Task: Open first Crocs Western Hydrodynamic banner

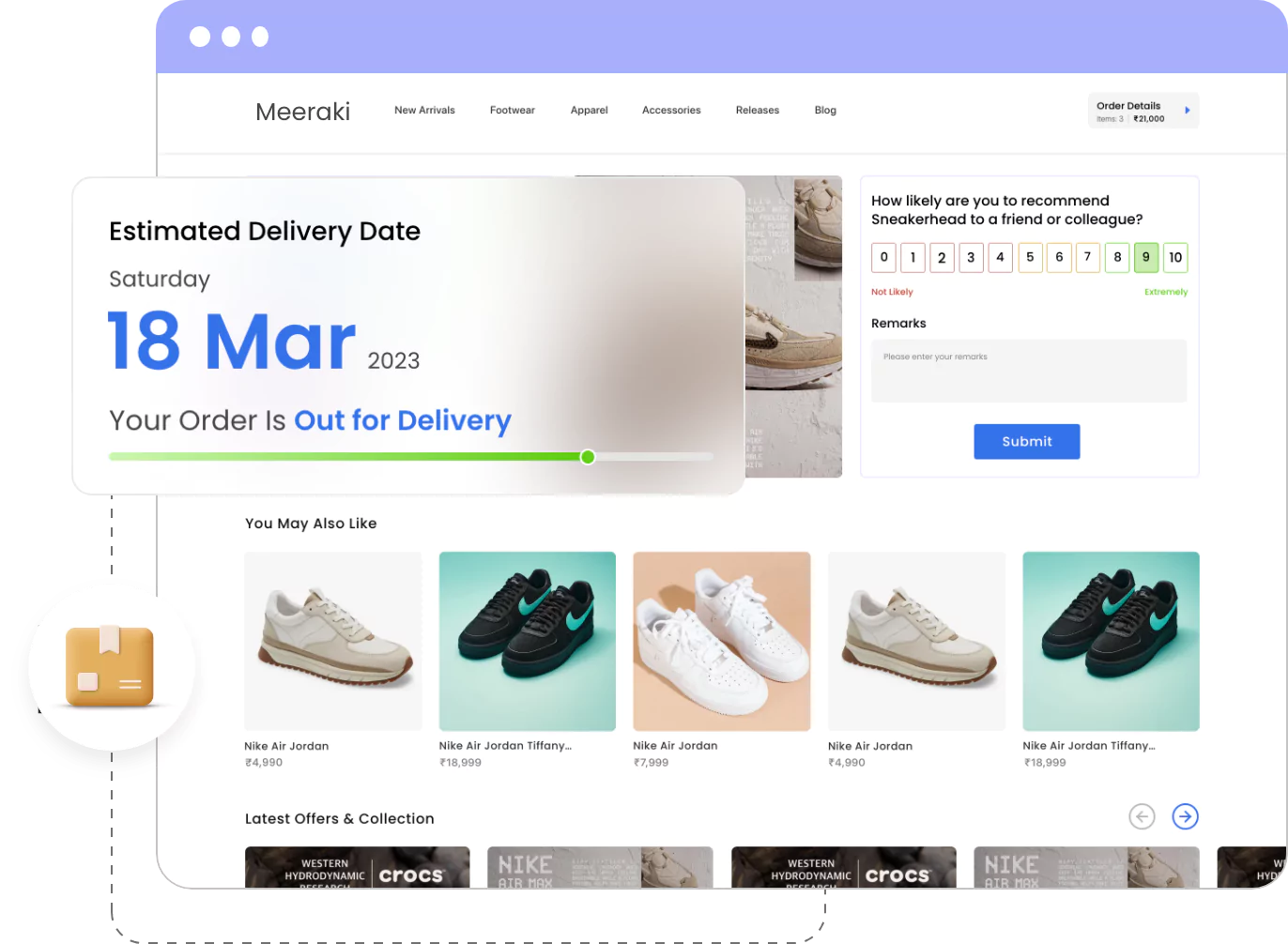Action: (358, 867)
